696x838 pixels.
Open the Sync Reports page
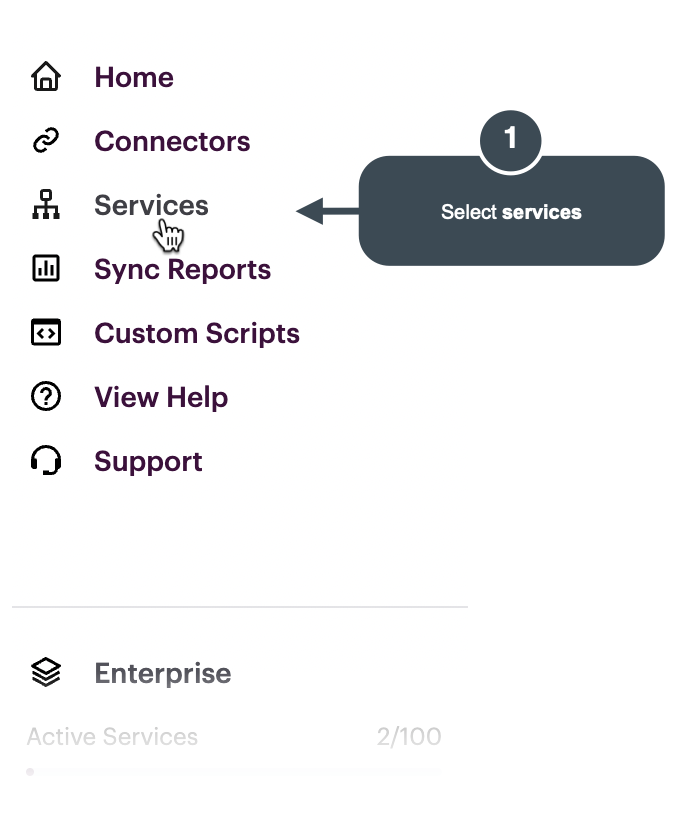(182, 269)
